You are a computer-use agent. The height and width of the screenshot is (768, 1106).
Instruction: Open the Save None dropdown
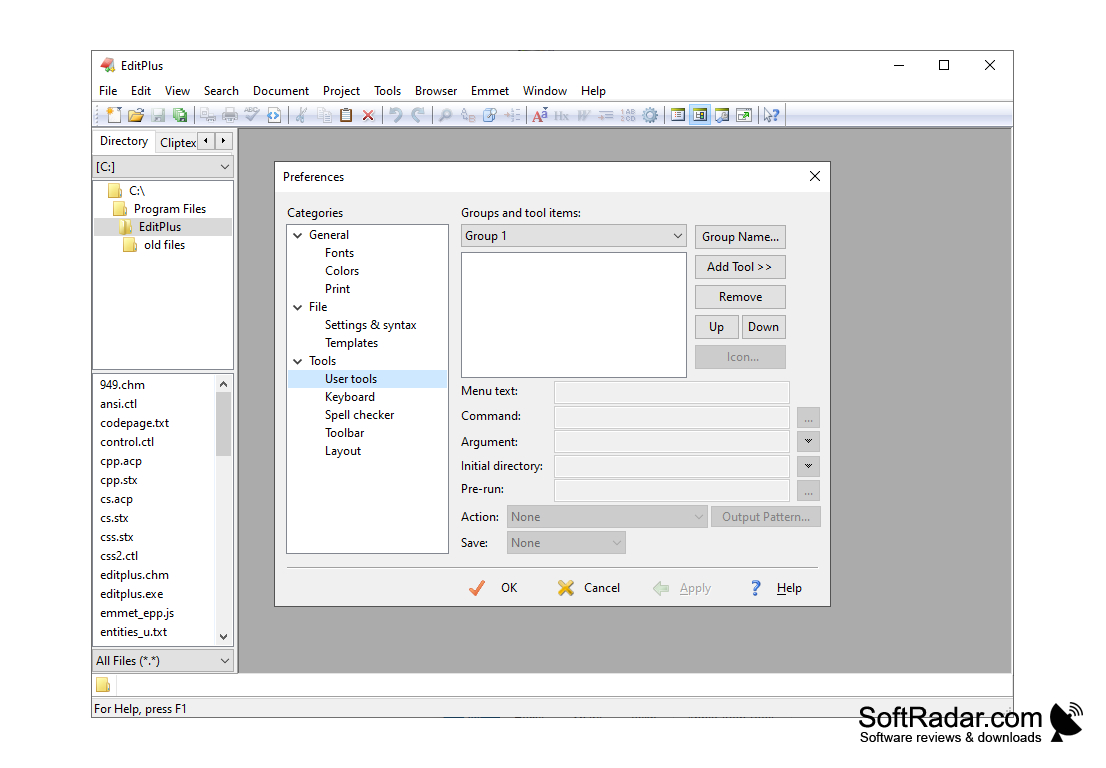566,543
